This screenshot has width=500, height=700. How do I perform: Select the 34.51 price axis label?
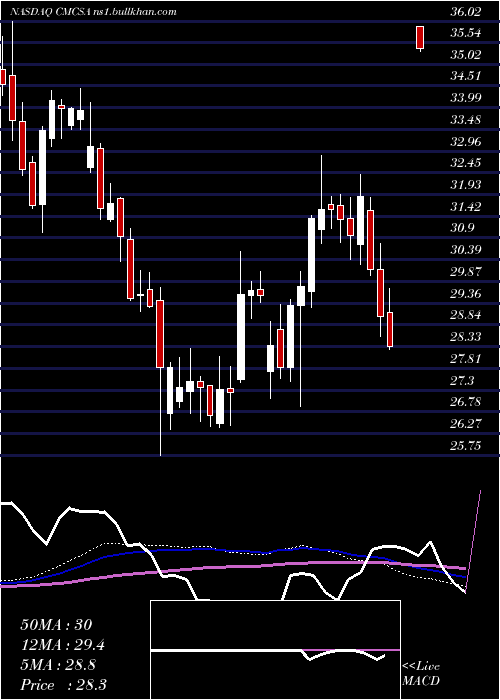(466, 77)
